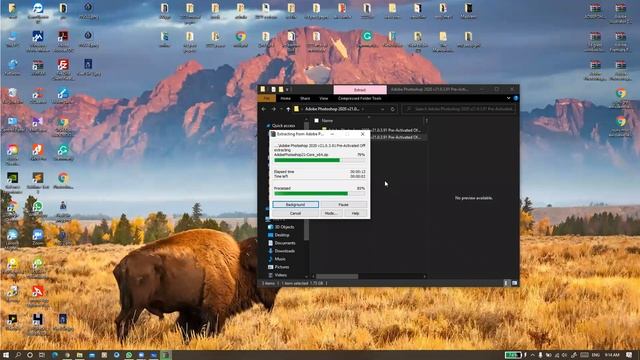The height and width of the screenshot is (360, 640).
Task: Click Explorer title bar folder icon
Action: pos(263,89)
